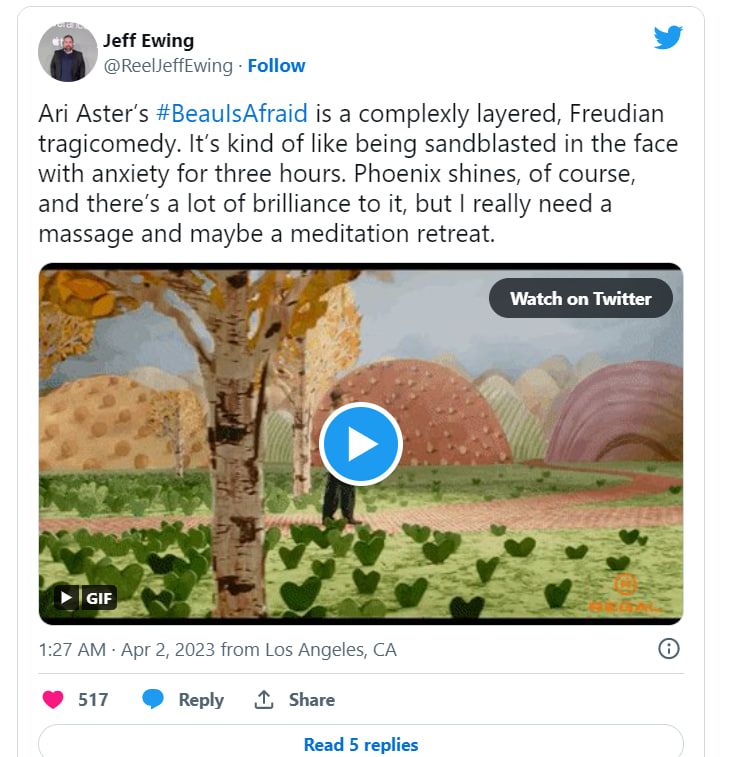Viewport: 739px width, 757px height.
Task: Open the @ReelJeffEwing handle
Action: point(167,66)
